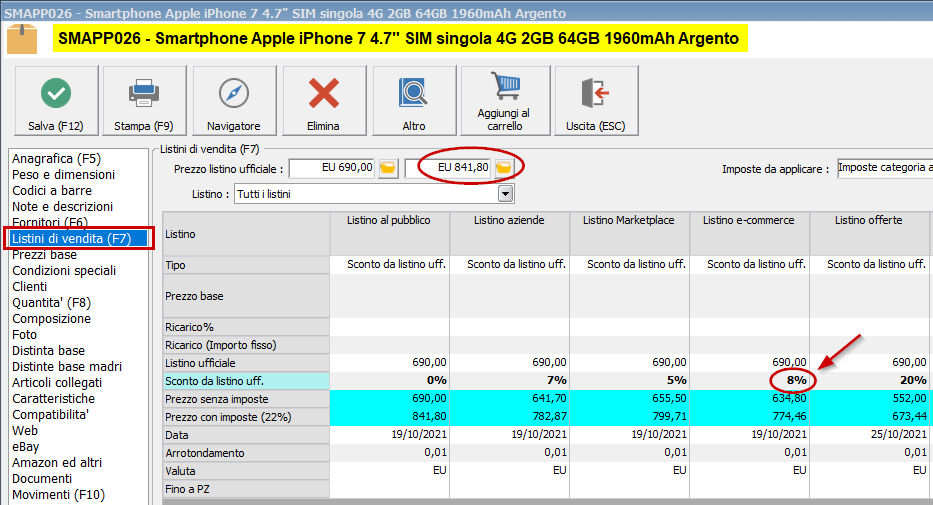Image resolution: width=933 pixels, height=505 pixels.
Task: Click yellow folder icon next to EU 841,80
Action: [x=503, y=168]
